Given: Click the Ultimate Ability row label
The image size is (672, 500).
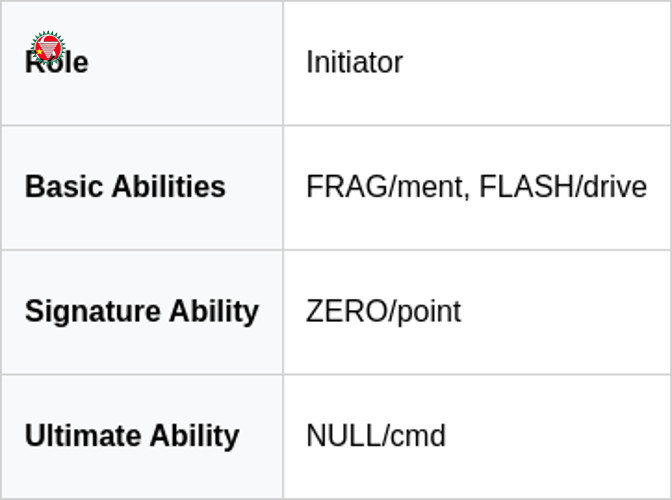Looking at the screenshot, I should pos(132,436).
